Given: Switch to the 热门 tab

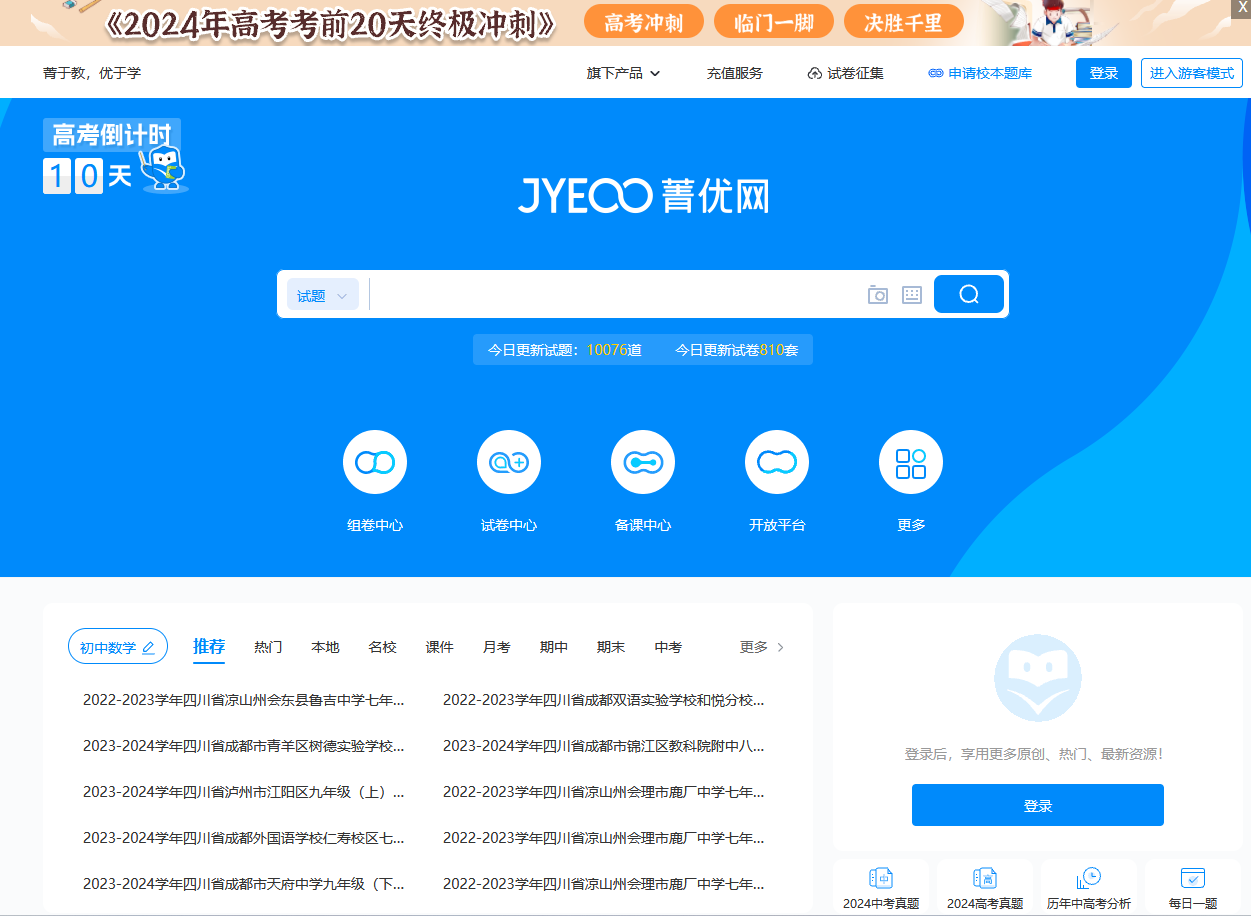Looking at the screenshot, I should (x=268, y=647).
